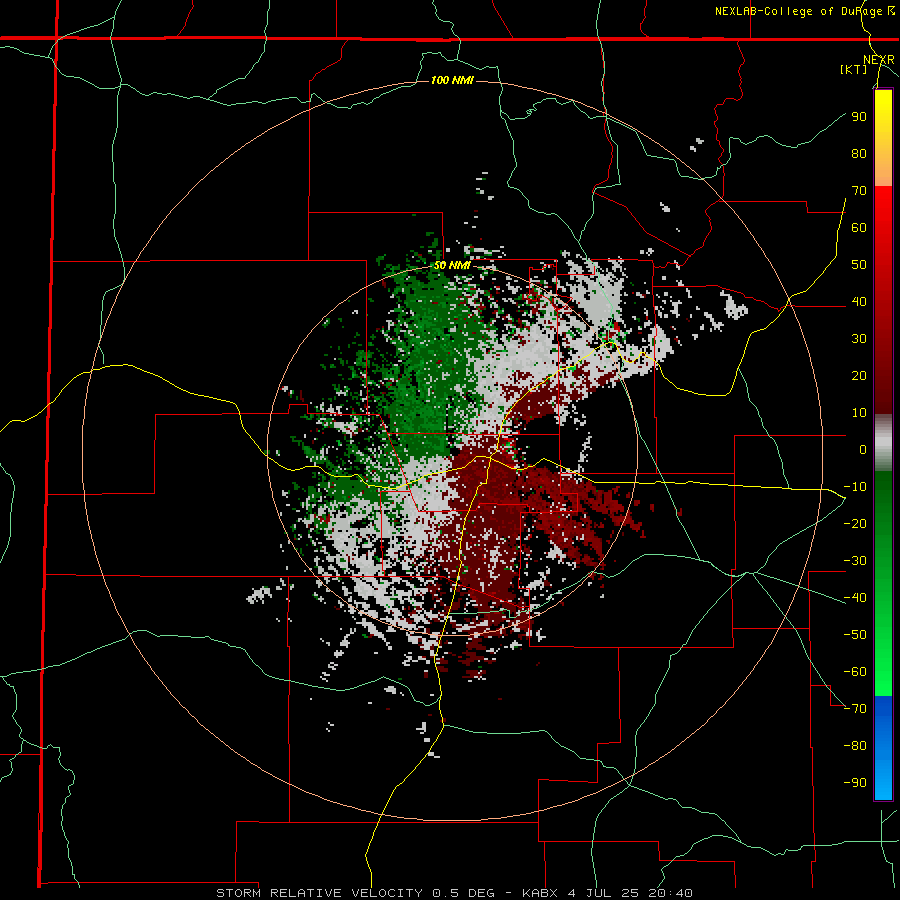Select the 50 NMI range ring label

tap(452, 265)
